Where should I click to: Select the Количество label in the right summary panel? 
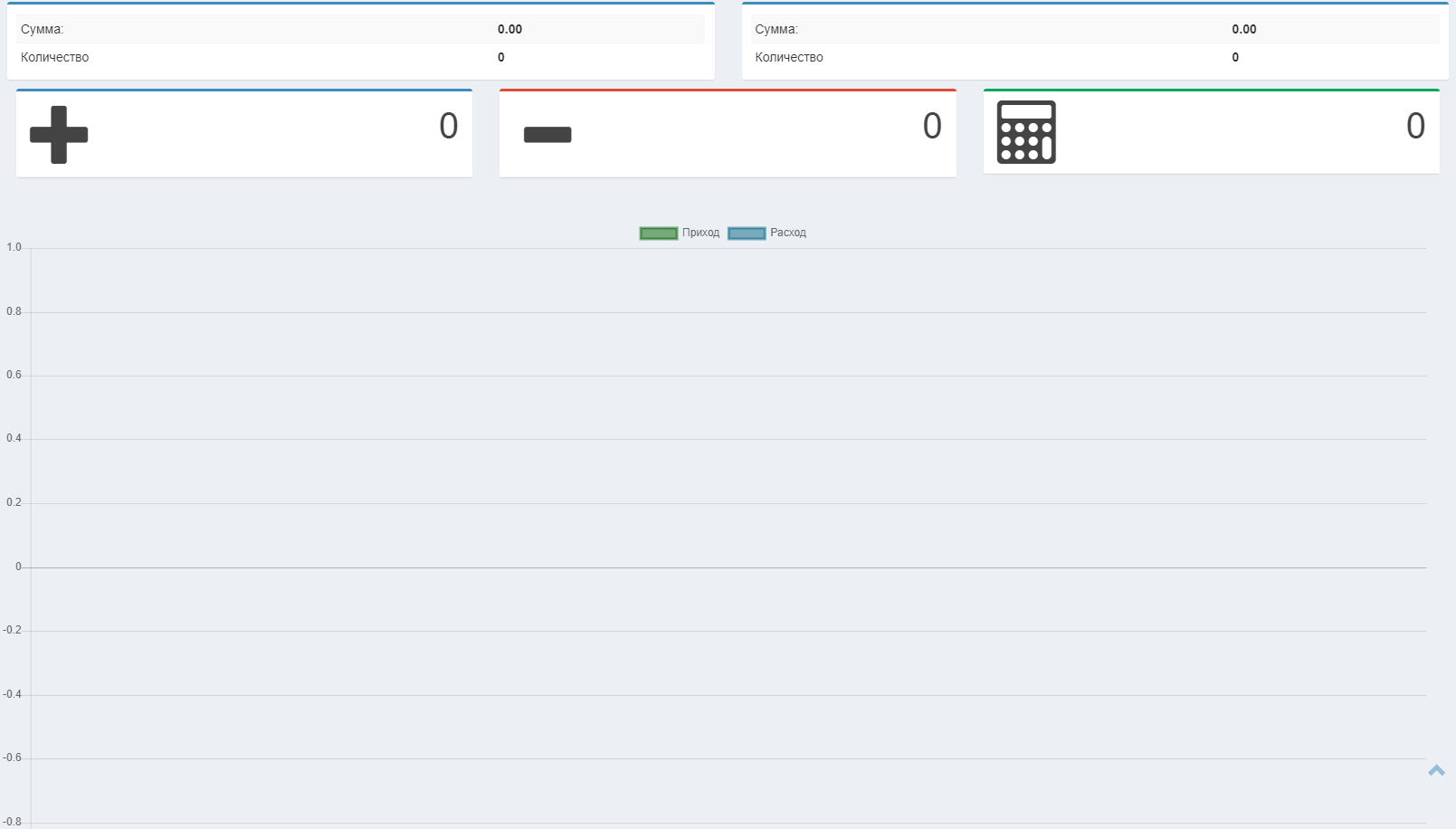tap(789, 57)
